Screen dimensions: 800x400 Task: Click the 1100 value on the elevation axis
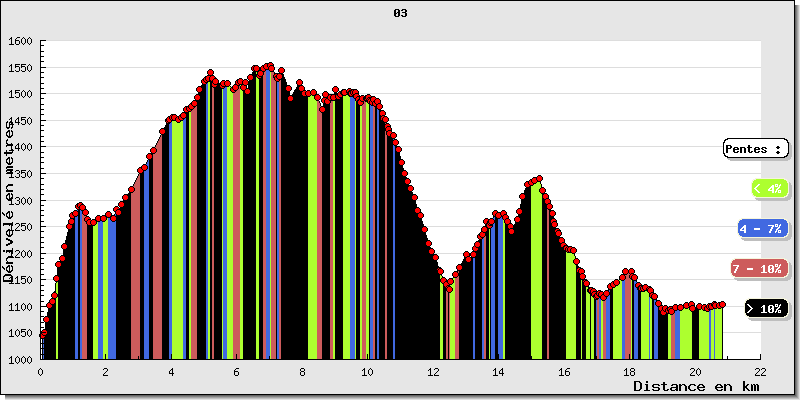point(20,307)
